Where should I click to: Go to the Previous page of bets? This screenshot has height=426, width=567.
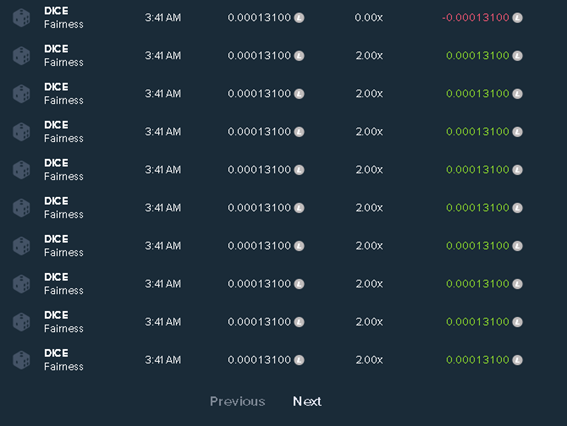point(238,401)
